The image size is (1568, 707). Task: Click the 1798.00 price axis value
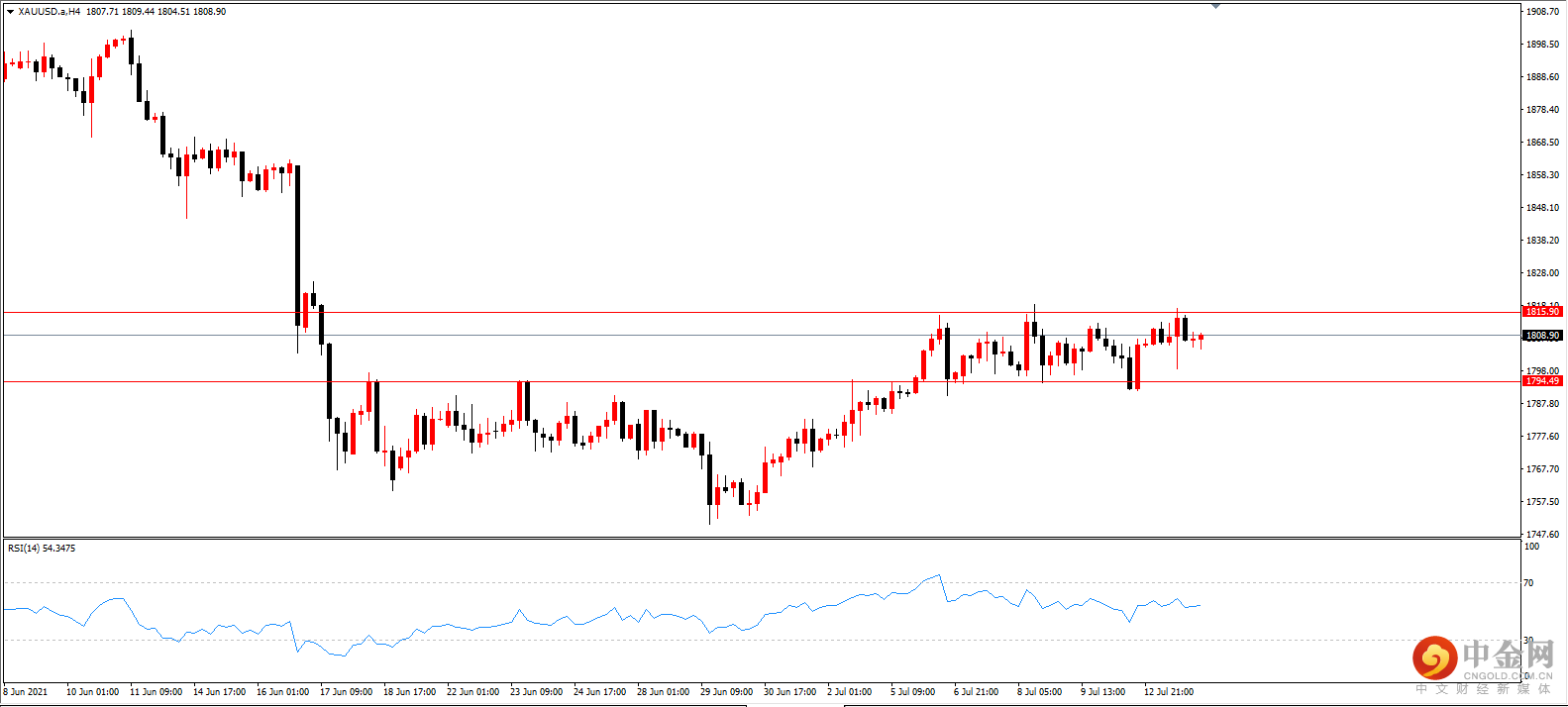click(x=1542, y=371)
